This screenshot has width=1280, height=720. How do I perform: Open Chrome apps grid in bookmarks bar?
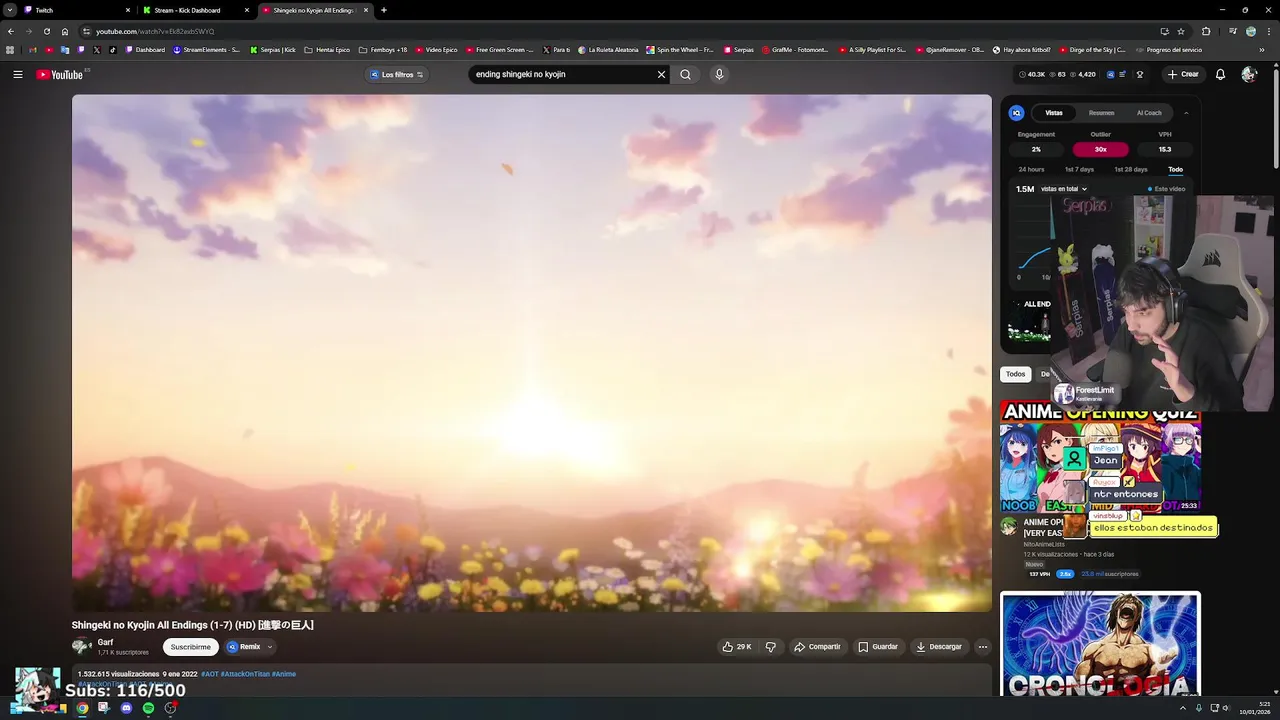click(x=10, y=49)
